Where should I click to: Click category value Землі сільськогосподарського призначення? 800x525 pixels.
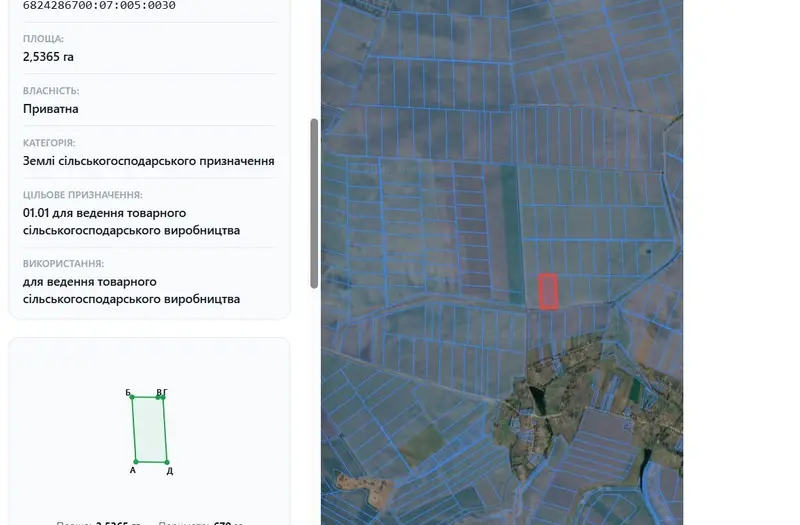pyautogui.click(x=148, y=161)
